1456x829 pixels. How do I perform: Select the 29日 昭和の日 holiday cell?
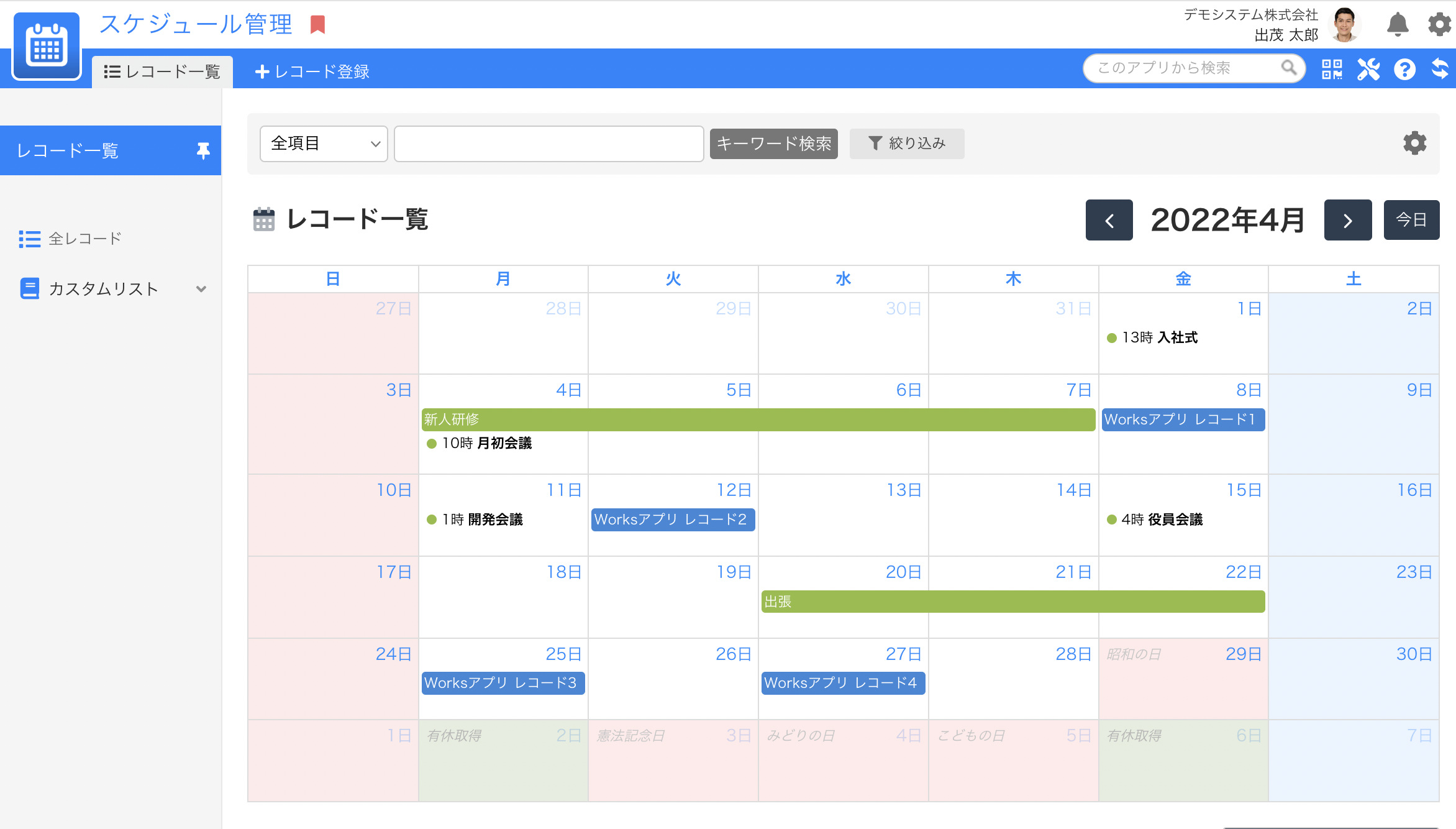pos(1183,679)
